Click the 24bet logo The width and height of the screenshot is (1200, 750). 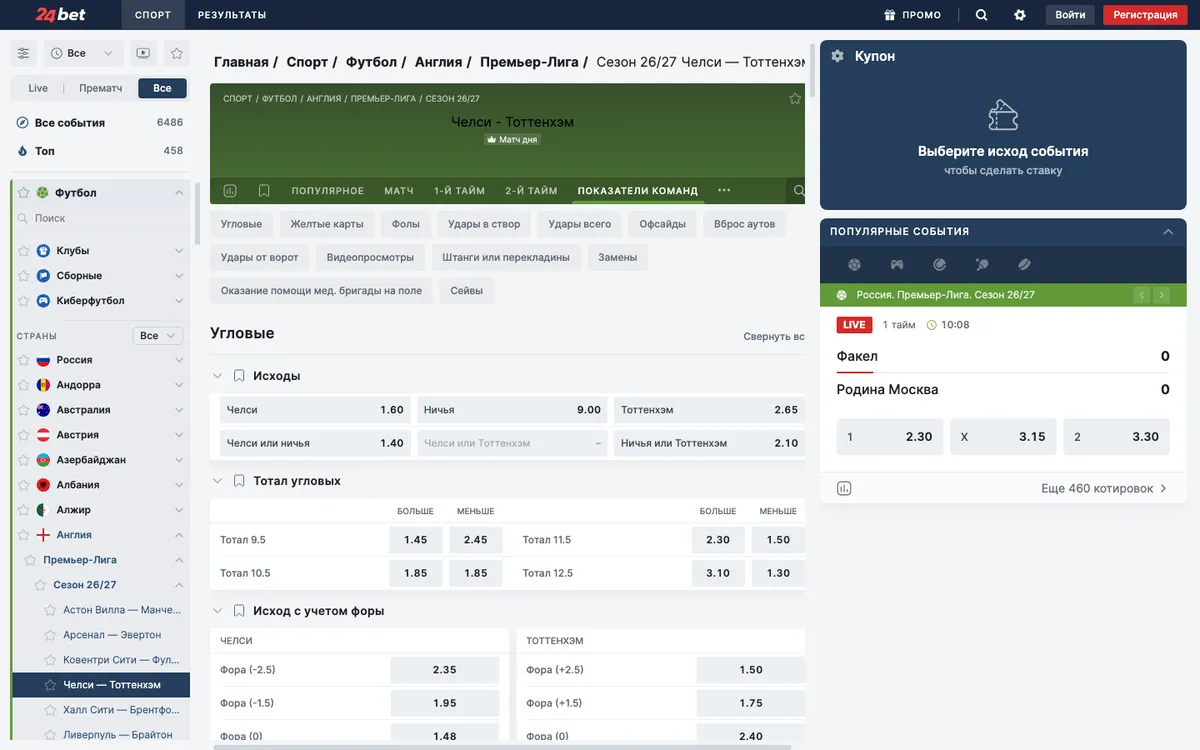point(60,15)
